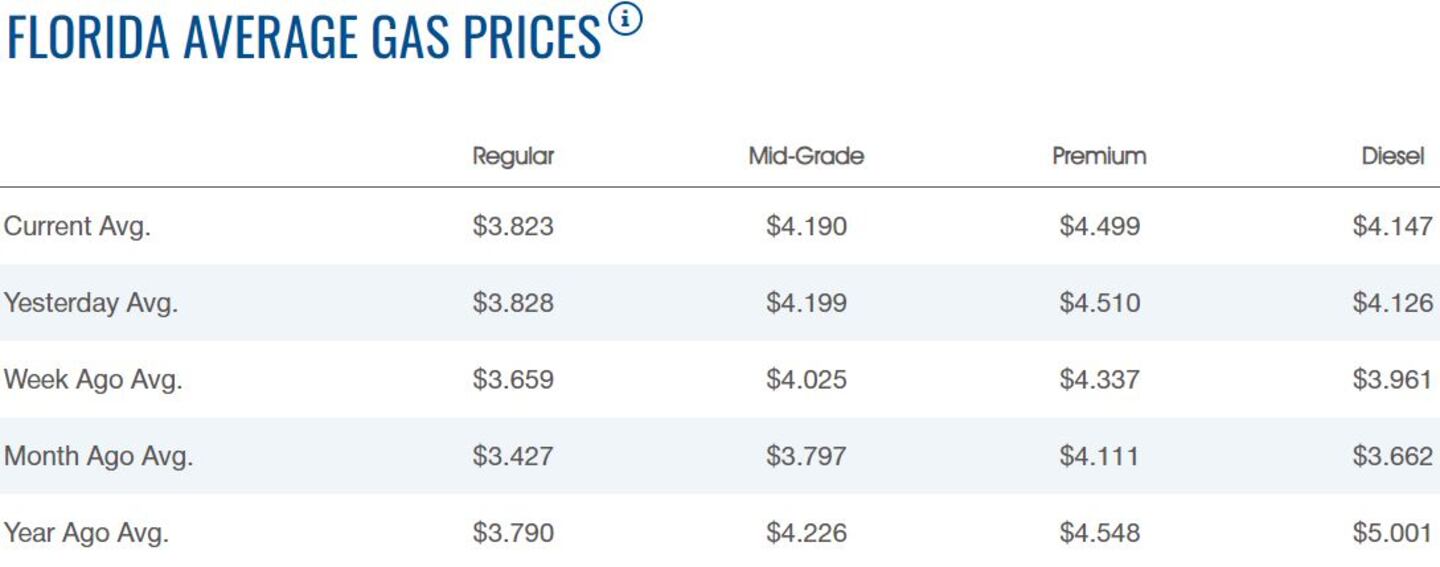
Task: Select the Week Ago Avg. row label
Action: pyautogui.click(x=93, y=380)
